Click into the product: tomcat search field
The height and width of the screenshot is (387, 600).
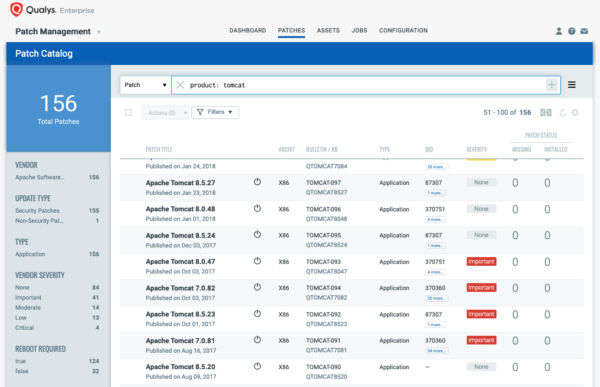click(x=365, y=85)
